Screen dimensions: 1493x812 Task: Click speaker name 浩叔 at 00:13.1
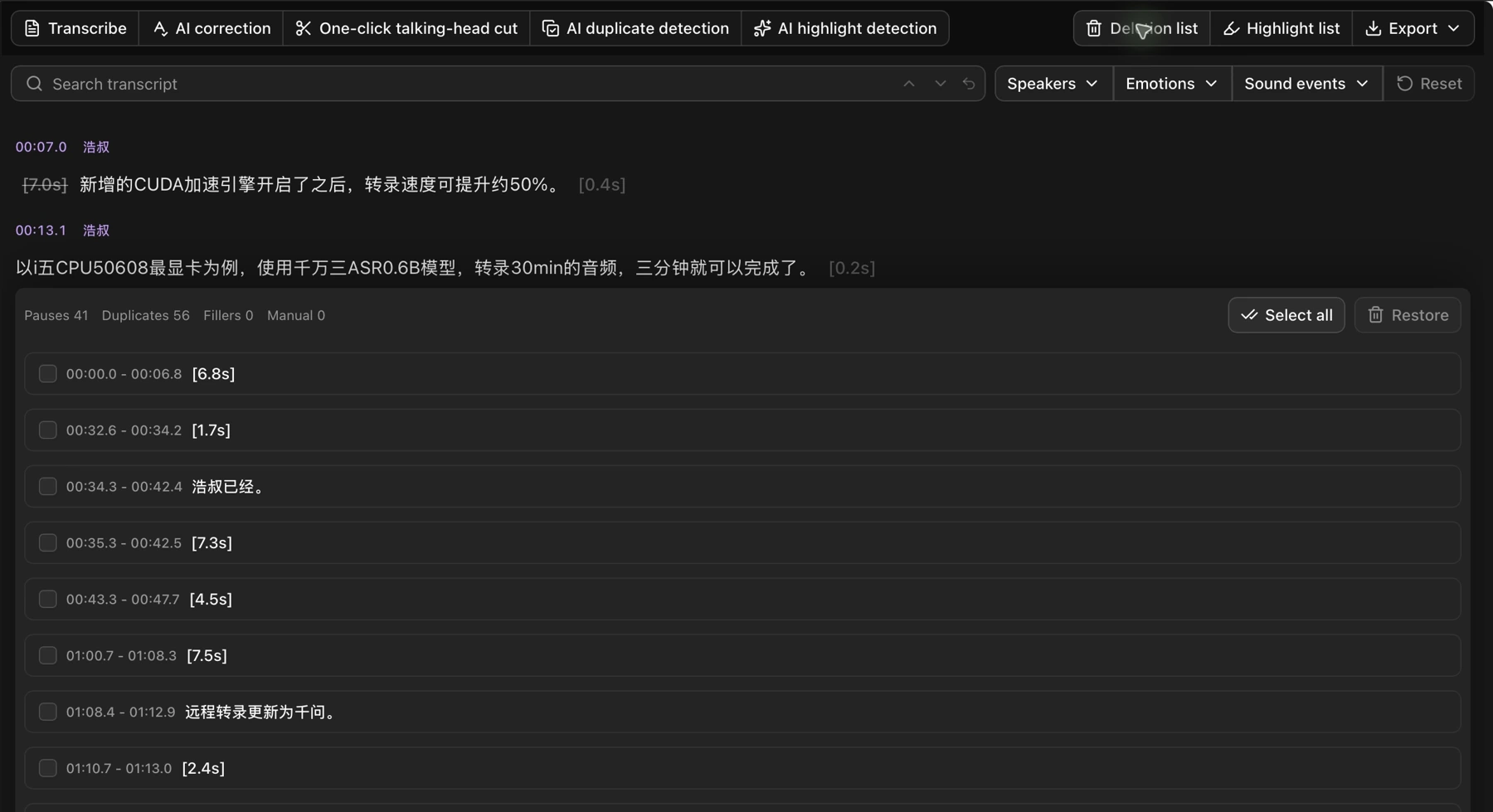click(96, 231)
